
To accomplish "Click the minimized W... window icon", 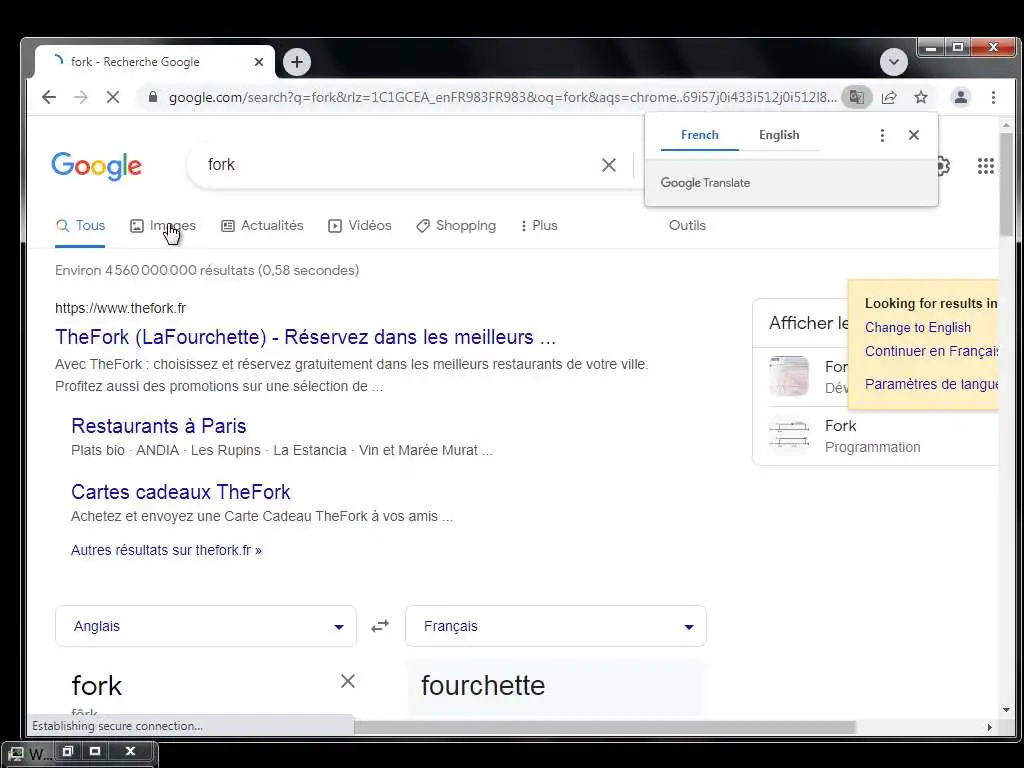I will (16, 754).
